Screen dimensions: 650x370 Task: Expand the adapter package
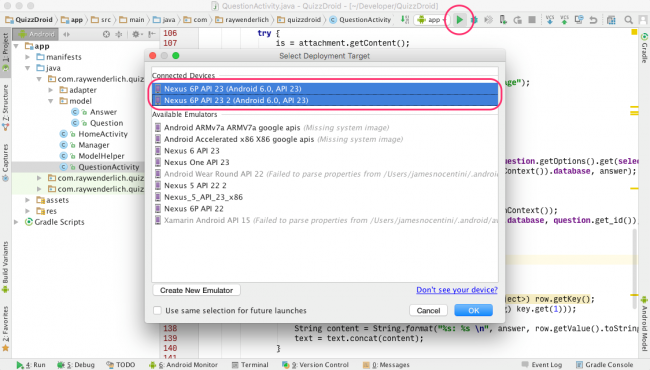tap(51, 90)
